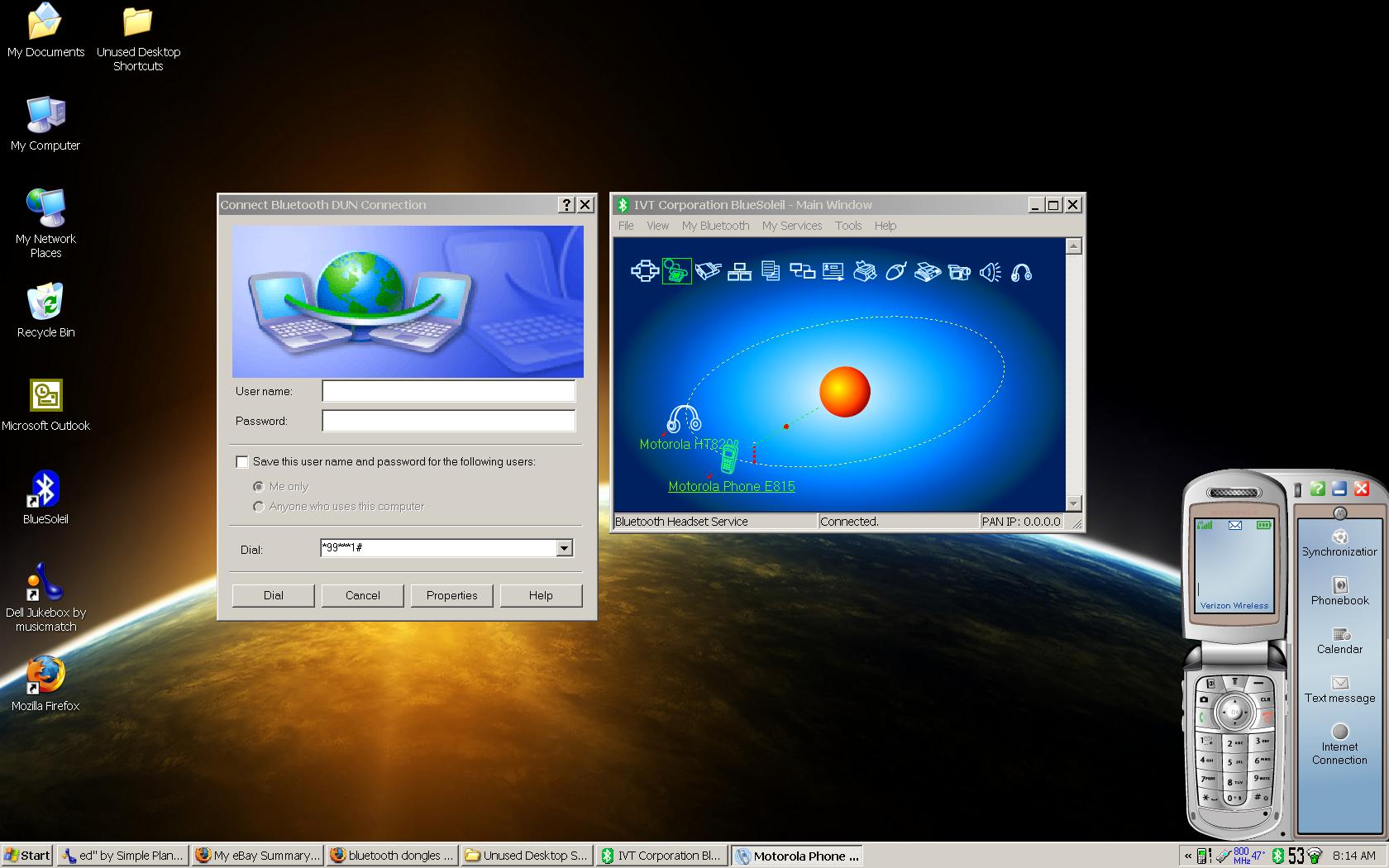Select Anyone who uses this computer option
This screenshot has width=1389, height=868.
[x=259, y=507]
